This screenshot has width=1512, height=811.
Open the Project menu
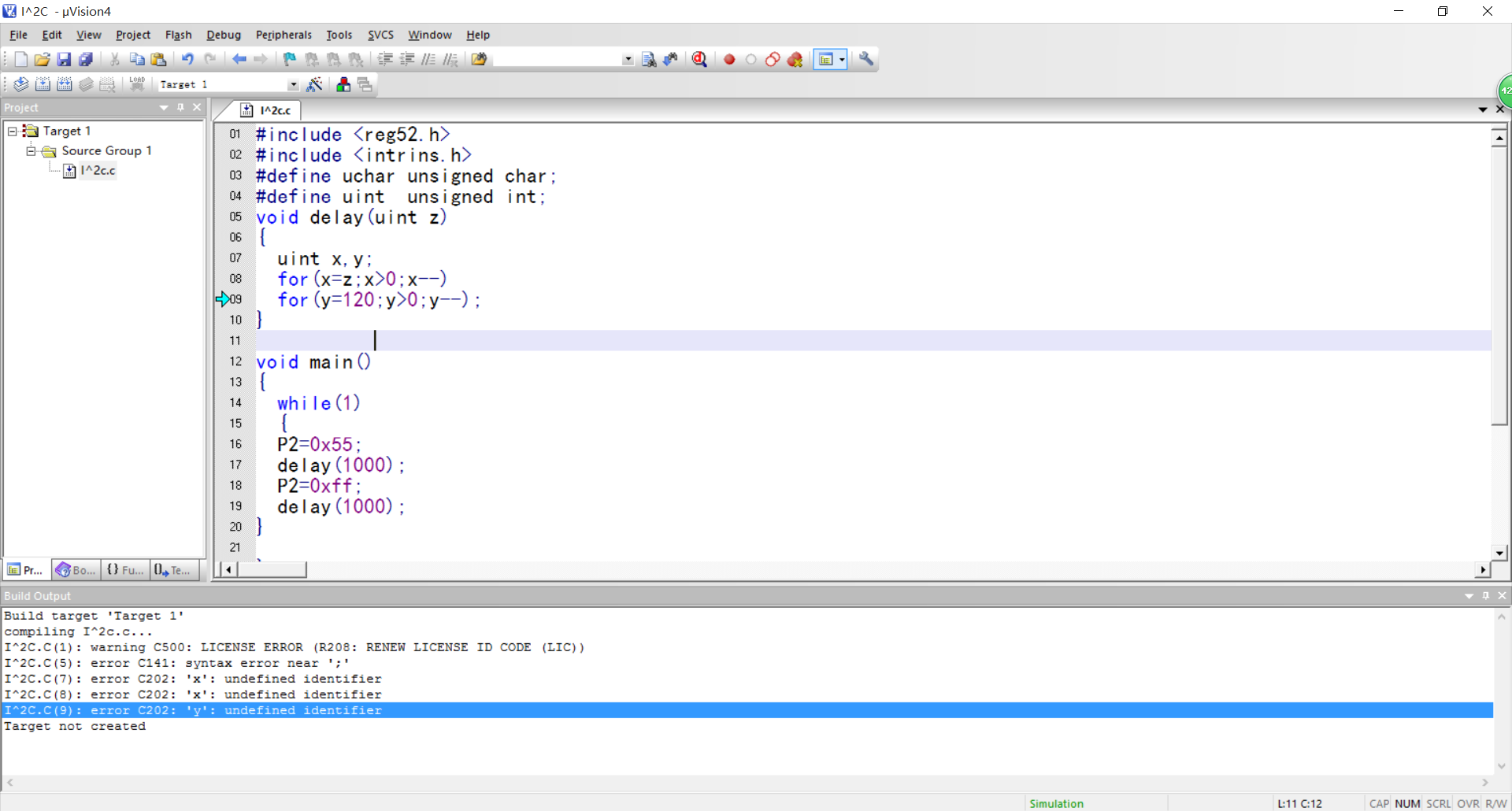coord(133,35)
